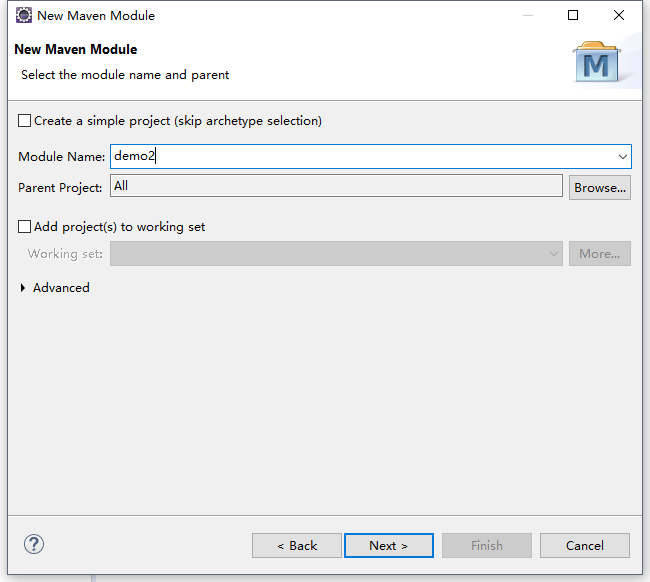
Task: Open the help question mark icon
Action: click(34, 544)
